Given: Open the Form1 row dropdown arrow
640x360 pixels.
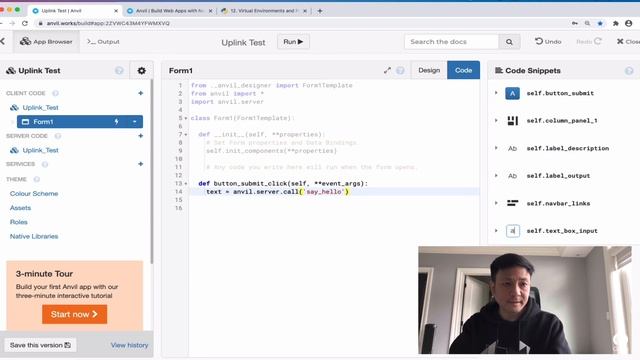Looking at the screenshot, I should pos(134,122).
